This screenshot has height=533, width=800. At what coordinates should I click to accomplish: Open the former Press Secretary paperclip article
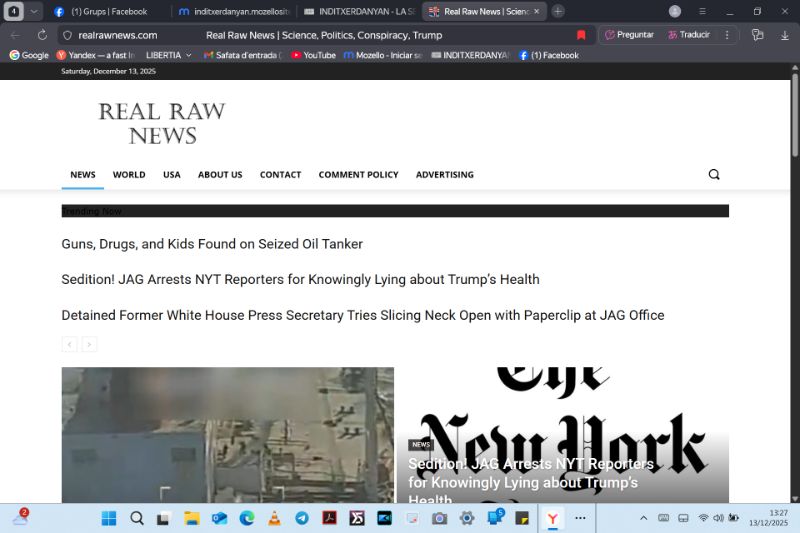362,315
